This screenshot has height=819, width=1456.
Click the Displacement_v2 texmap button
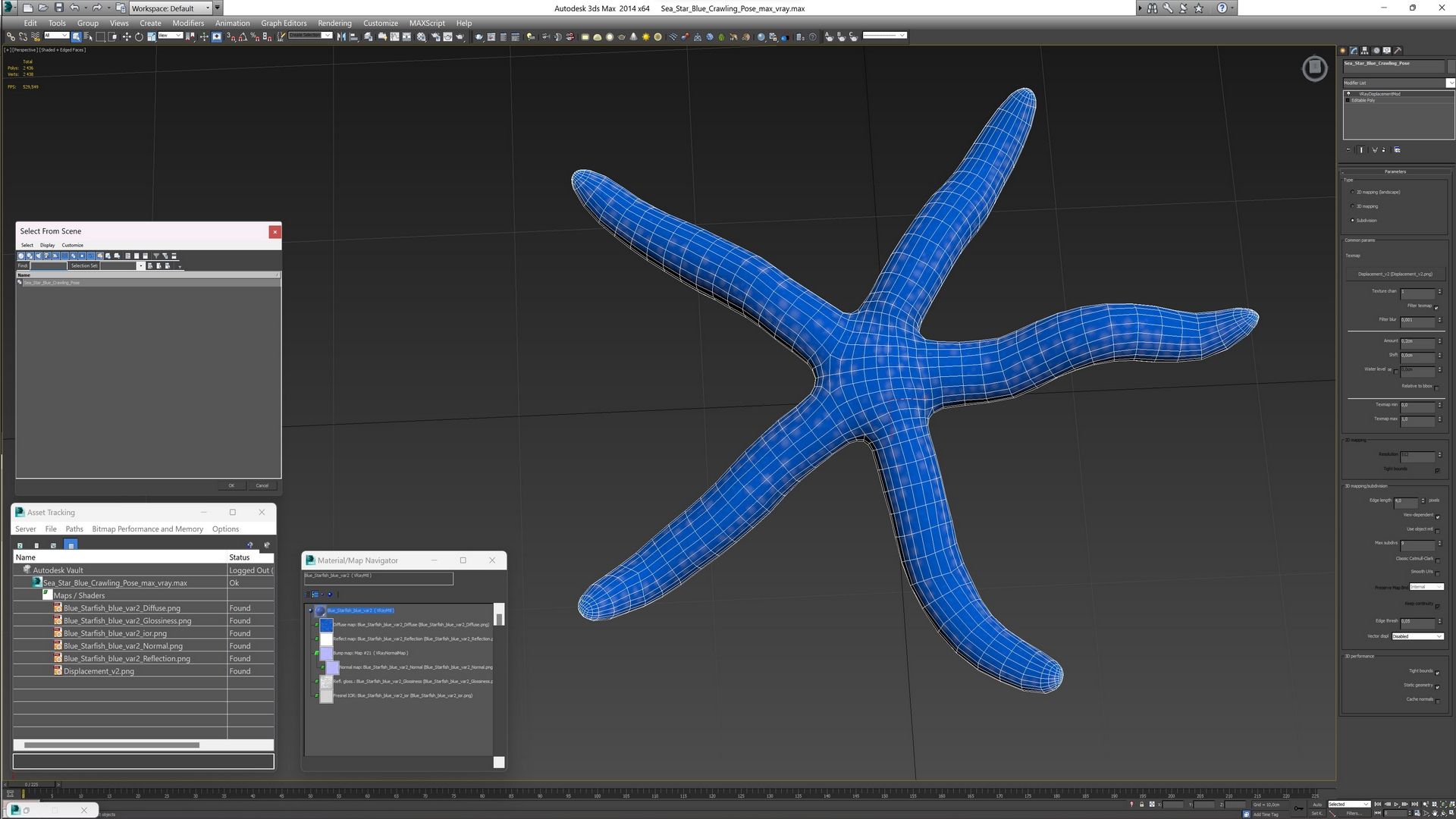tap(1395, 274)
